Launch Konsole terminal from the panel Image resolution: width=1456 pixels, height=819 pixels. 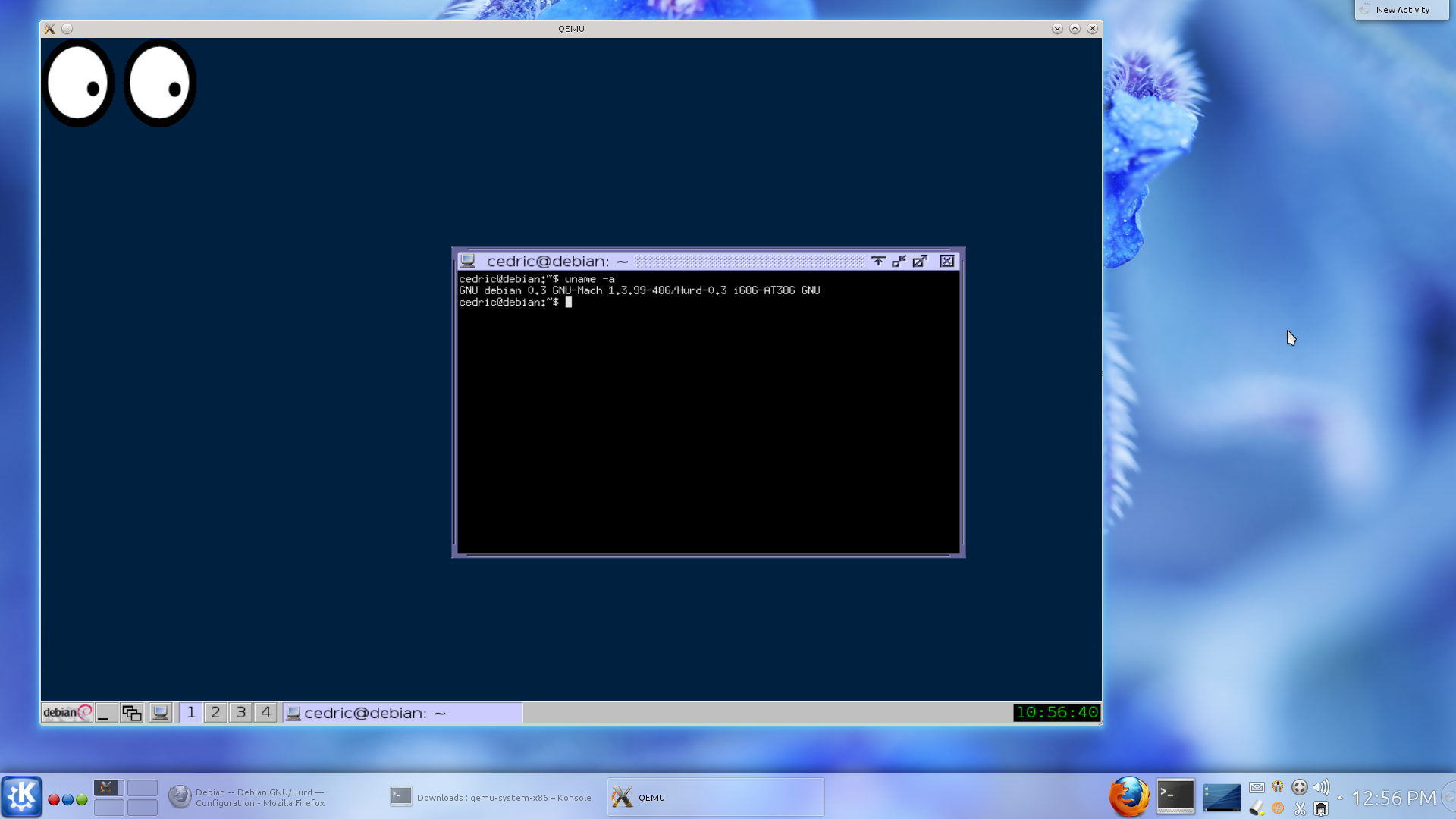1175,796
